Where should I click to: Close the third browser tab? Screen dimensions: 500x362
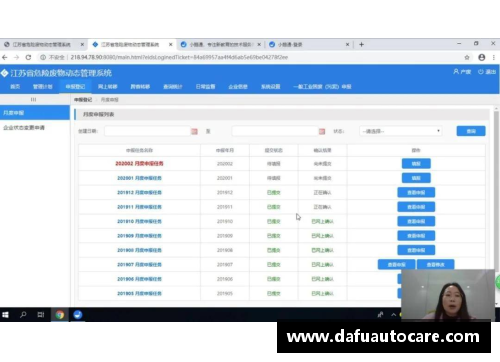click(x=259, y=44)
